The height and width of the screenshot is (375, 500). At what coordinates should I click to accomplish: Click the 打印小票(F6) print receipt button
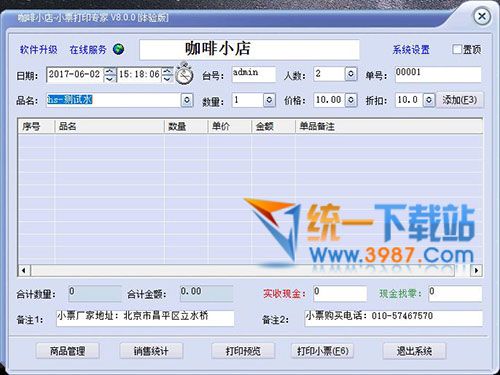click(322, 351)
